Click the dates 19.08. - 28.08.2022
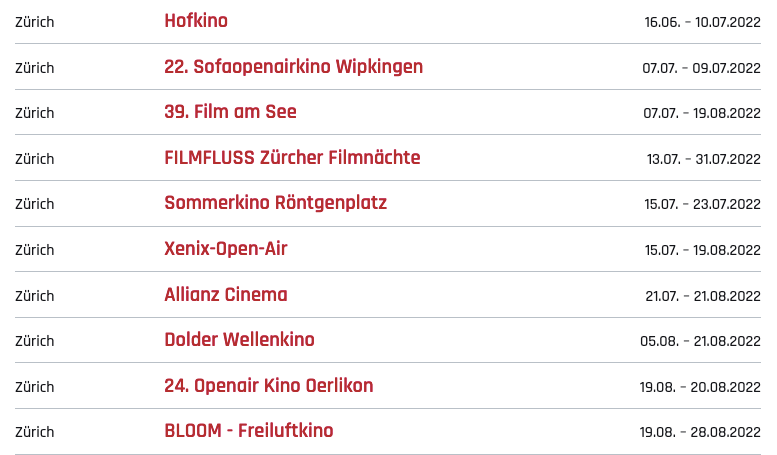 coord(701,432)
